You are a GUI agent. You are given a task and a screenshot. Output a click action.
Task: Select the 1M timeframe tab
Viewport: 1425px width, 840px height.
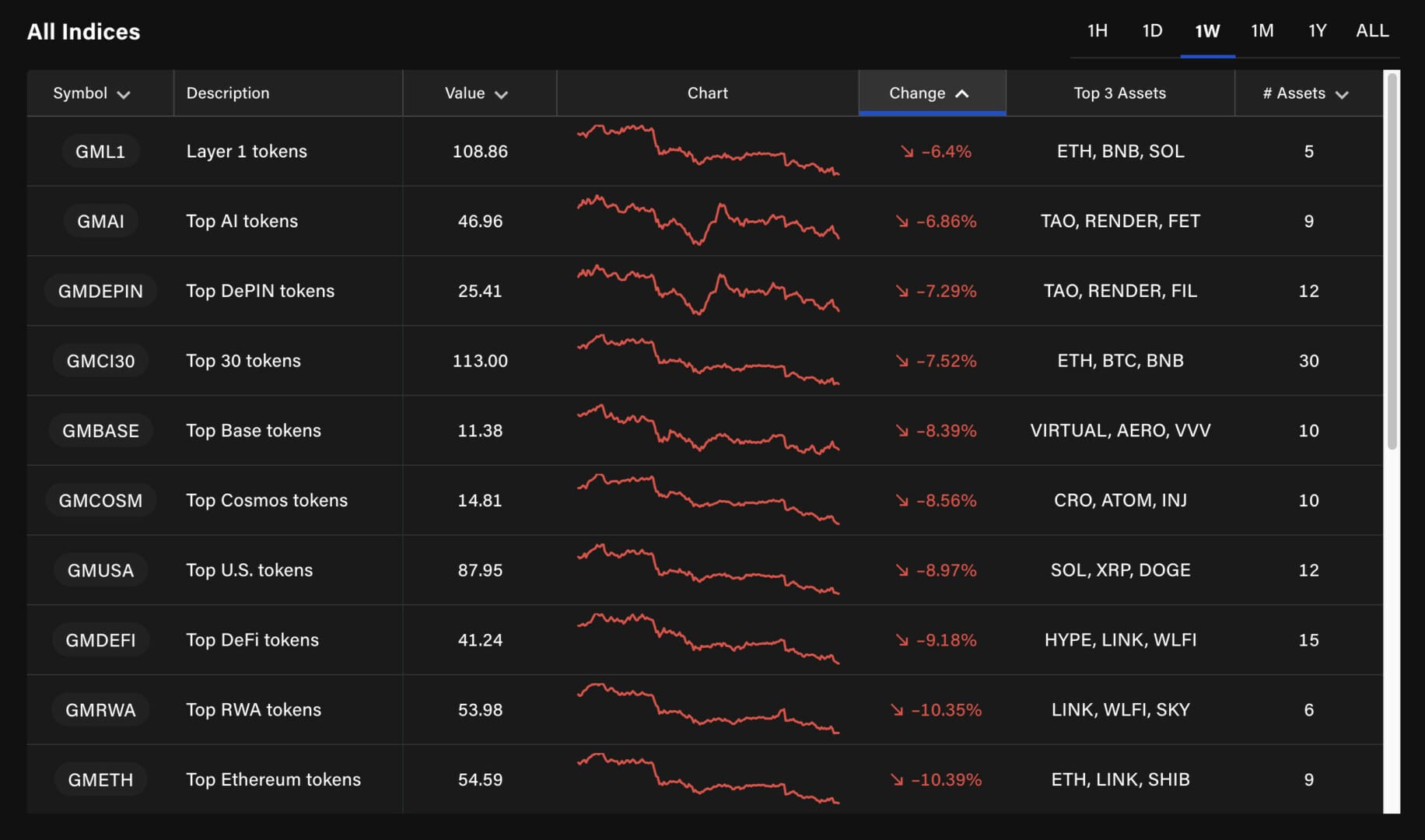pos(1262,31)
